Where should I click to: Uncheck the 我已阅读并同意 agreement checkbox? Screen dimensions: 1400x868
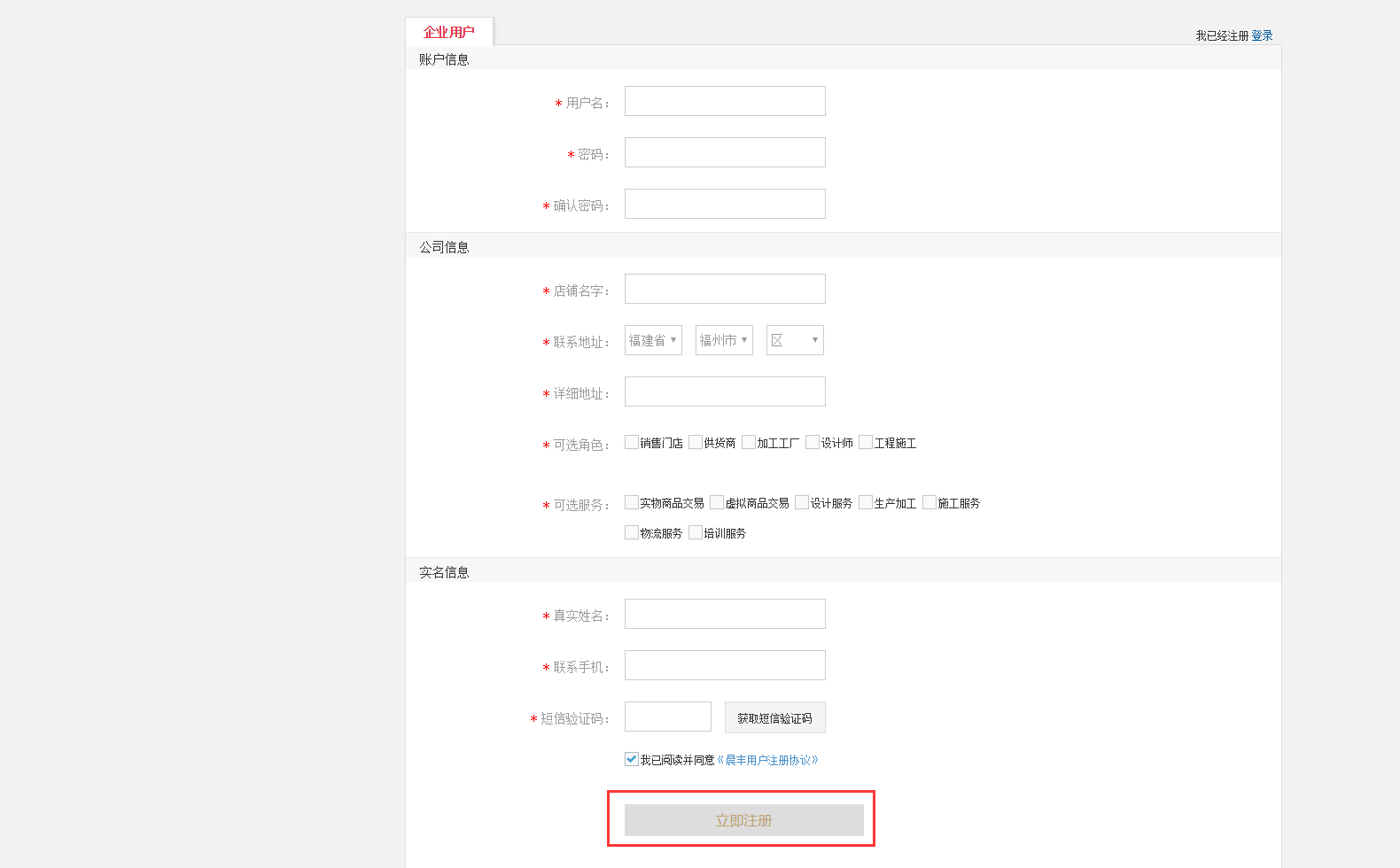coord(632,759)
